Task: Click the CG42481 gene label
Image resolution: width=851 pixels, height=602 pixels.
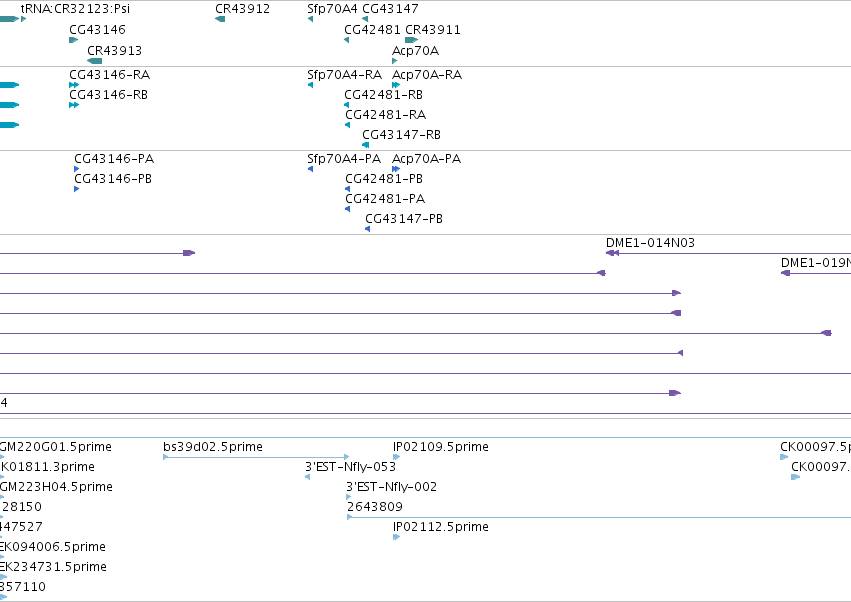Action: tap(372, 29)
